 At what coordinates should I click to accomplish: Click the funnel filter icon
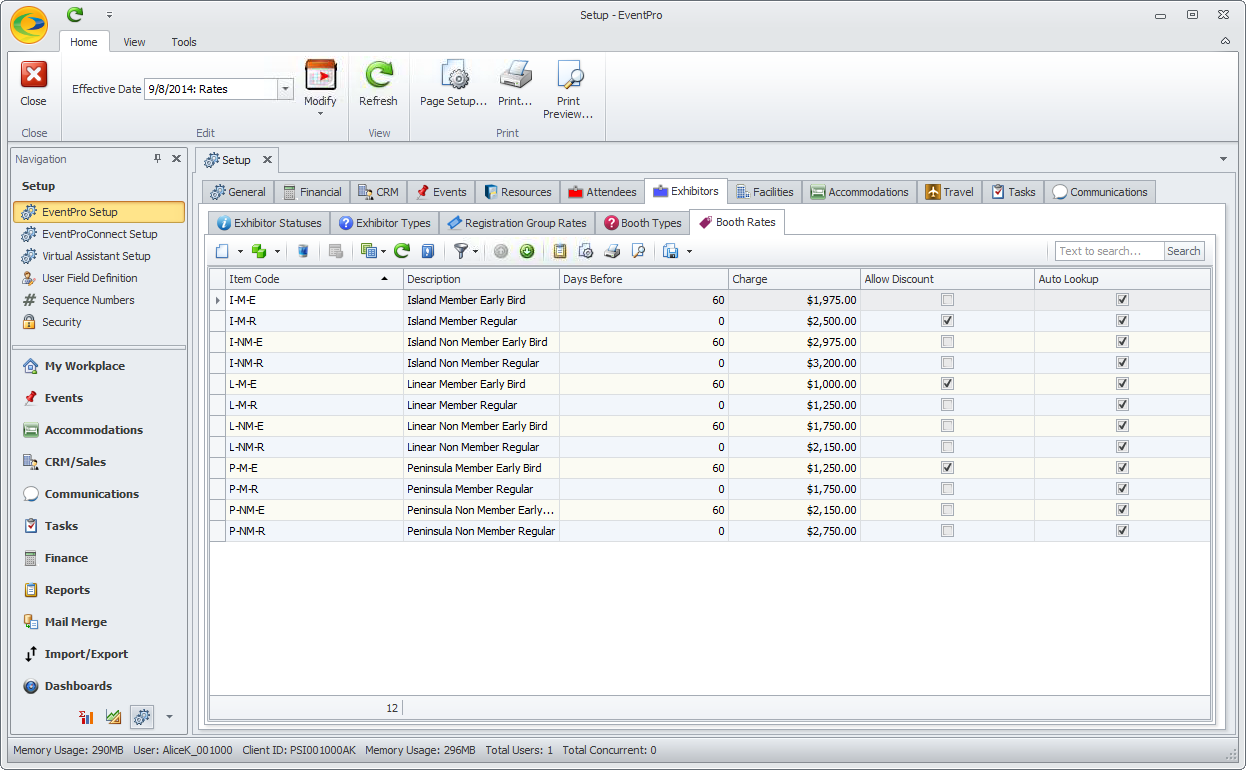pos(460,251)
